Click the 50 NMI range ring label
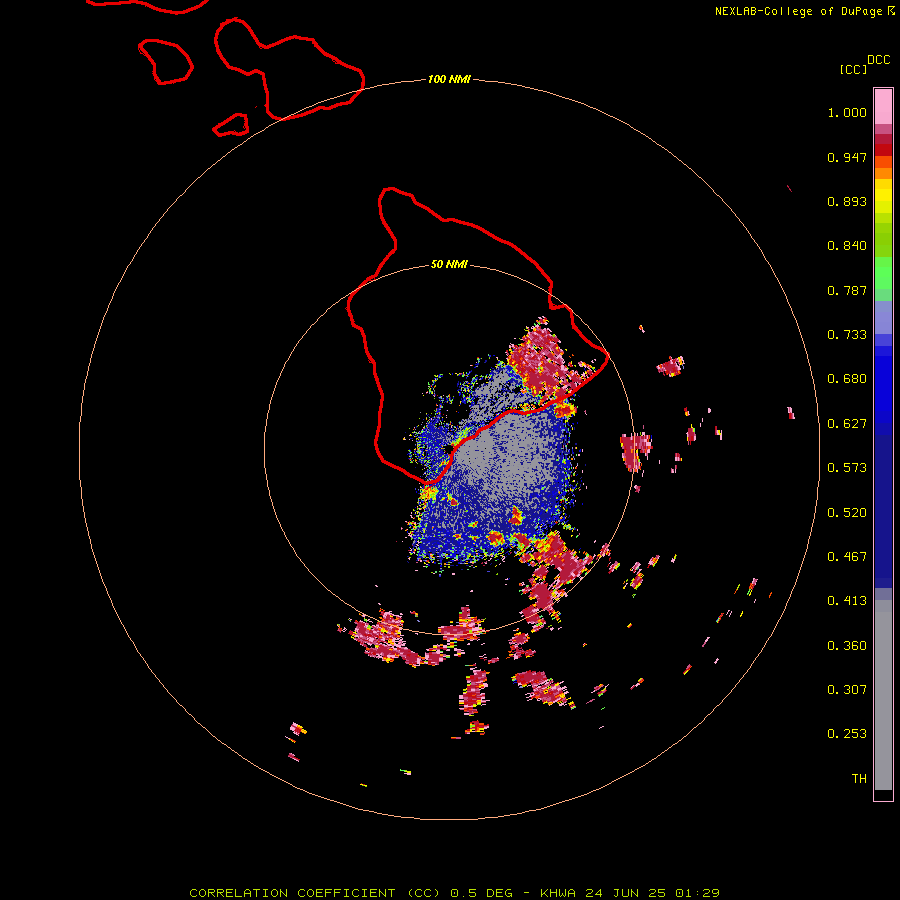The width and height of the screenshot is (900, 900). click(x=449, y=265)
